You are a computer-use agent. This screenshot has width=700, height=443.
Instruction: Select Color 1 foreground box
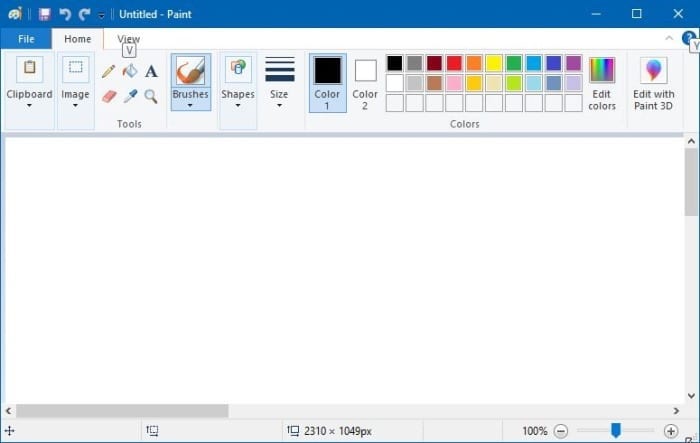tap(328, 83)
